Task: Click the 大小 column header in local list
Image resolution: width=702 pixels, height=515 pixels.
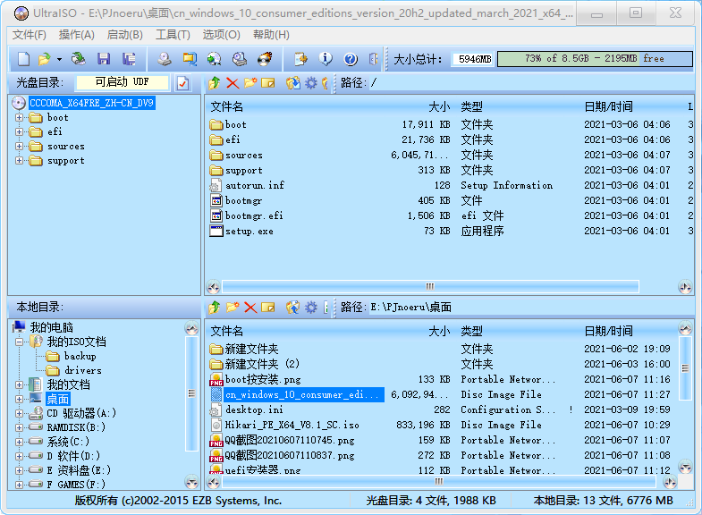Action: click(439, 331)
